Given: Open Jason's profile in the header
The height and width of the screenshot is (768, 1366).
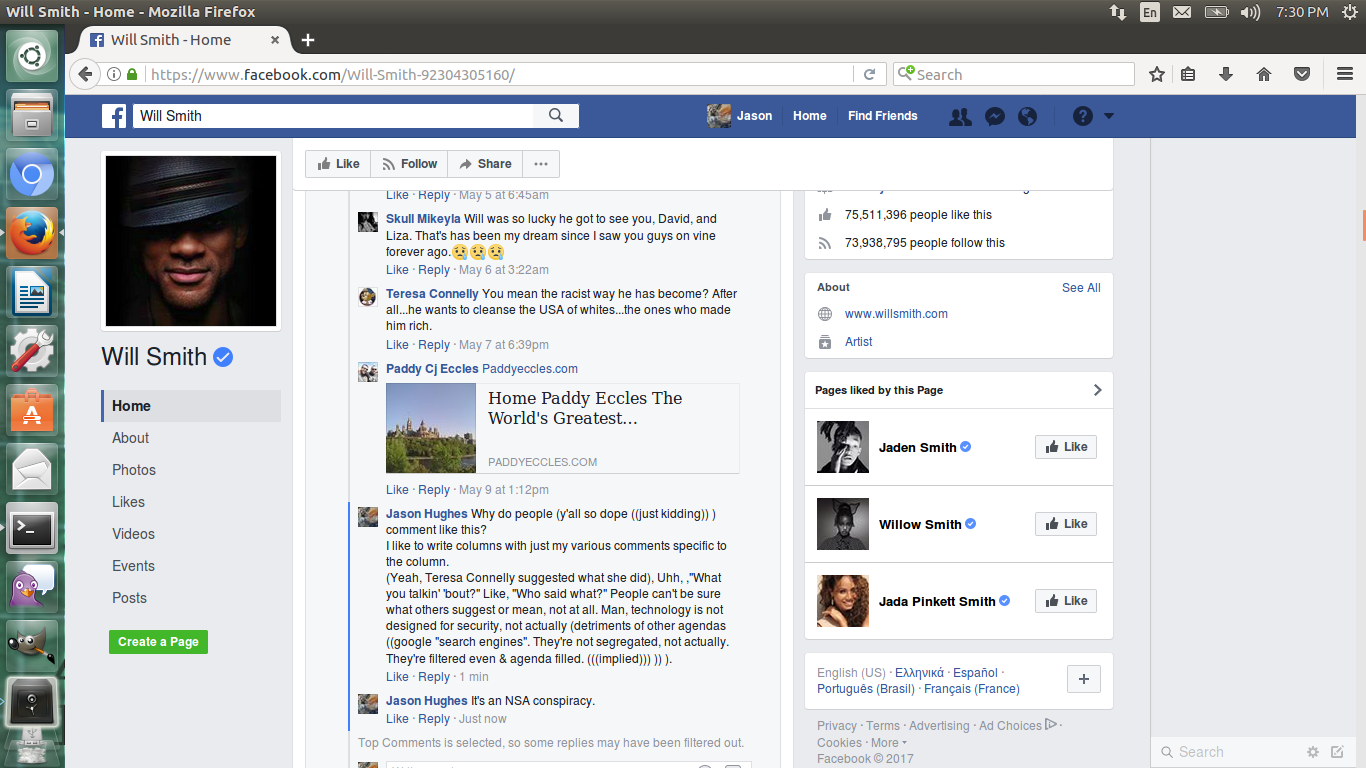Looking at the screenshot, I should (x=740, y=116).
